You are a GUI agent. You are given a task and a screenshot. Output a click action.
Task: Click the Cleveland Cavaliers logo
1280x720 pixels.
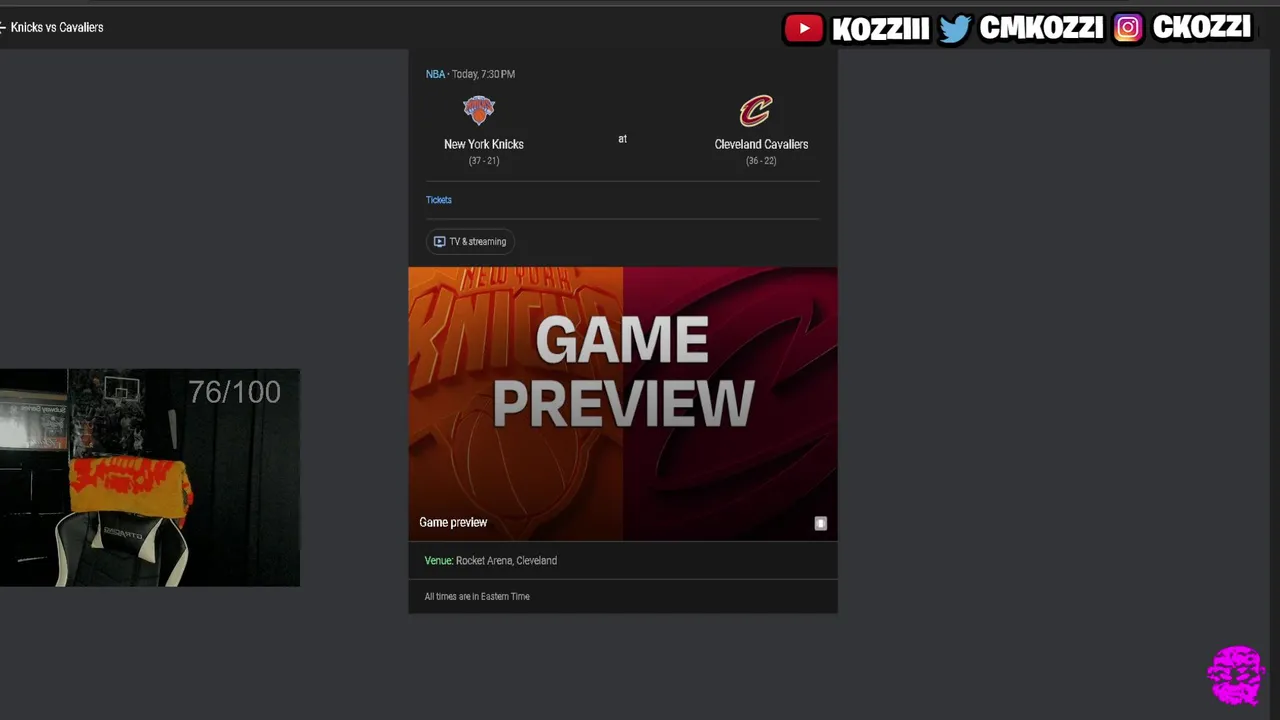[756, 110]
